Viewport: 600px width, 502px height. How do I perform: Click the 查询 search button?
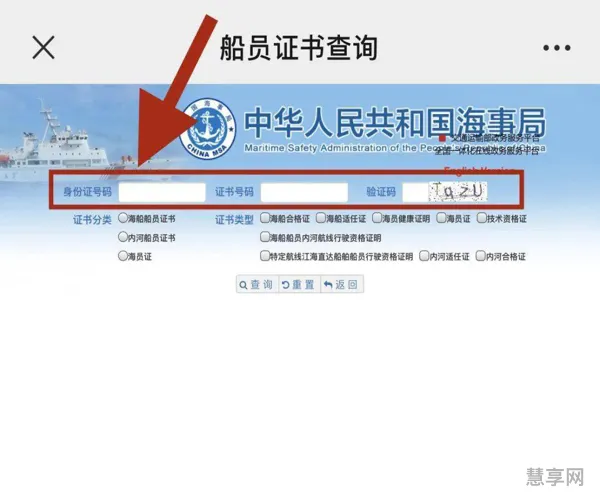[x=257, y=285]
